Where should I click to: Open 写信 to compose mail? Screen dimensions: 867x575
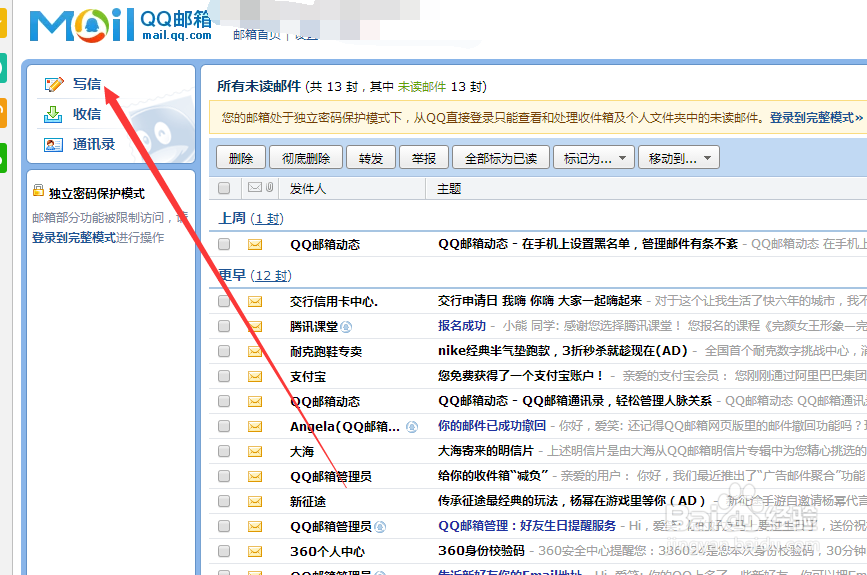87,84
